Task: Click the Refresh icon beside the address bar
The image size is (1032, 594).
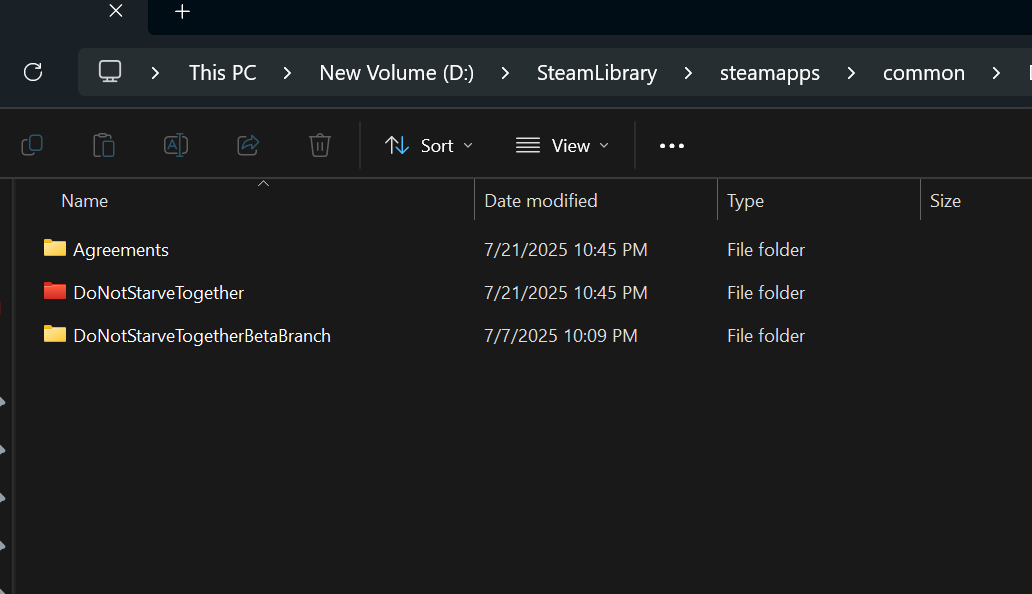Action: click(x=33, y=72)
